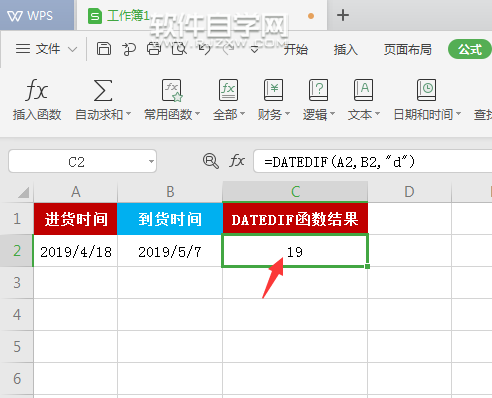This screenshot has width=492, height=398.
Task: Click the DATEDIF函数结果 header cell
Action: pyautogui.click(x=295, y=219)
